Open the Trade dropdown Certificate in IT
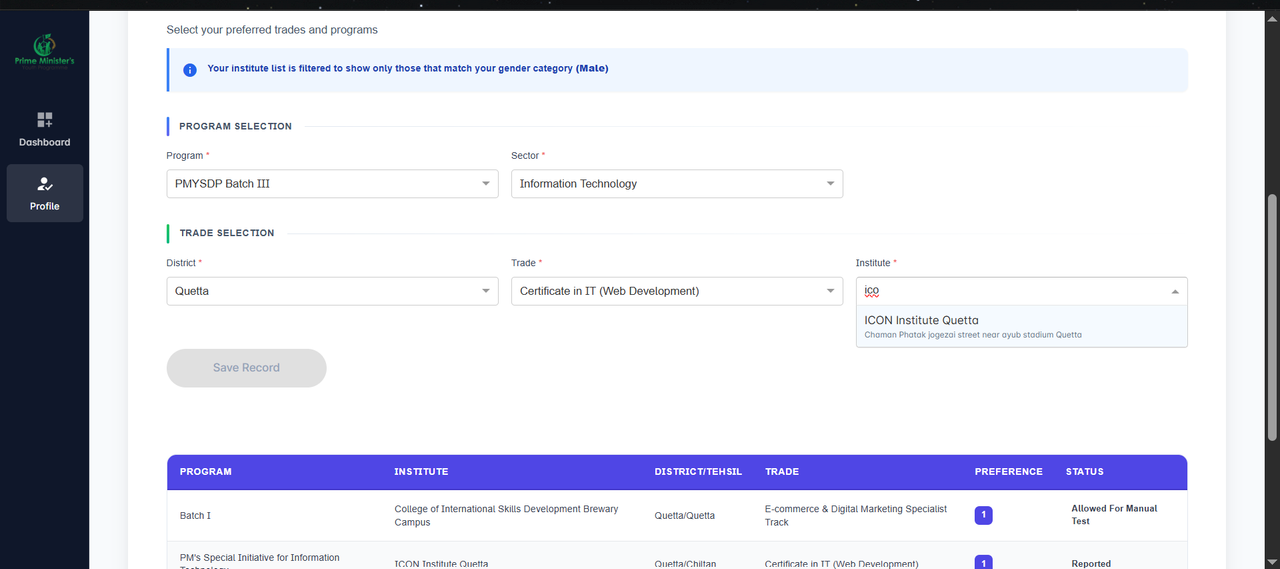Image resolution: width=1280 pixels, height=569 pixels. pyautogui.click(x=677, y=291)
